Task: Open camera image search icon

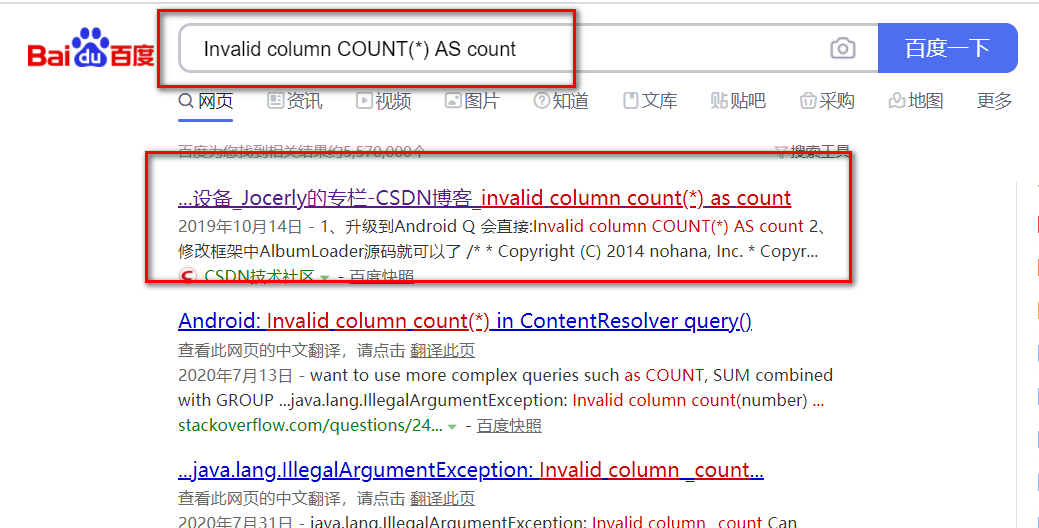Action: 842,48
